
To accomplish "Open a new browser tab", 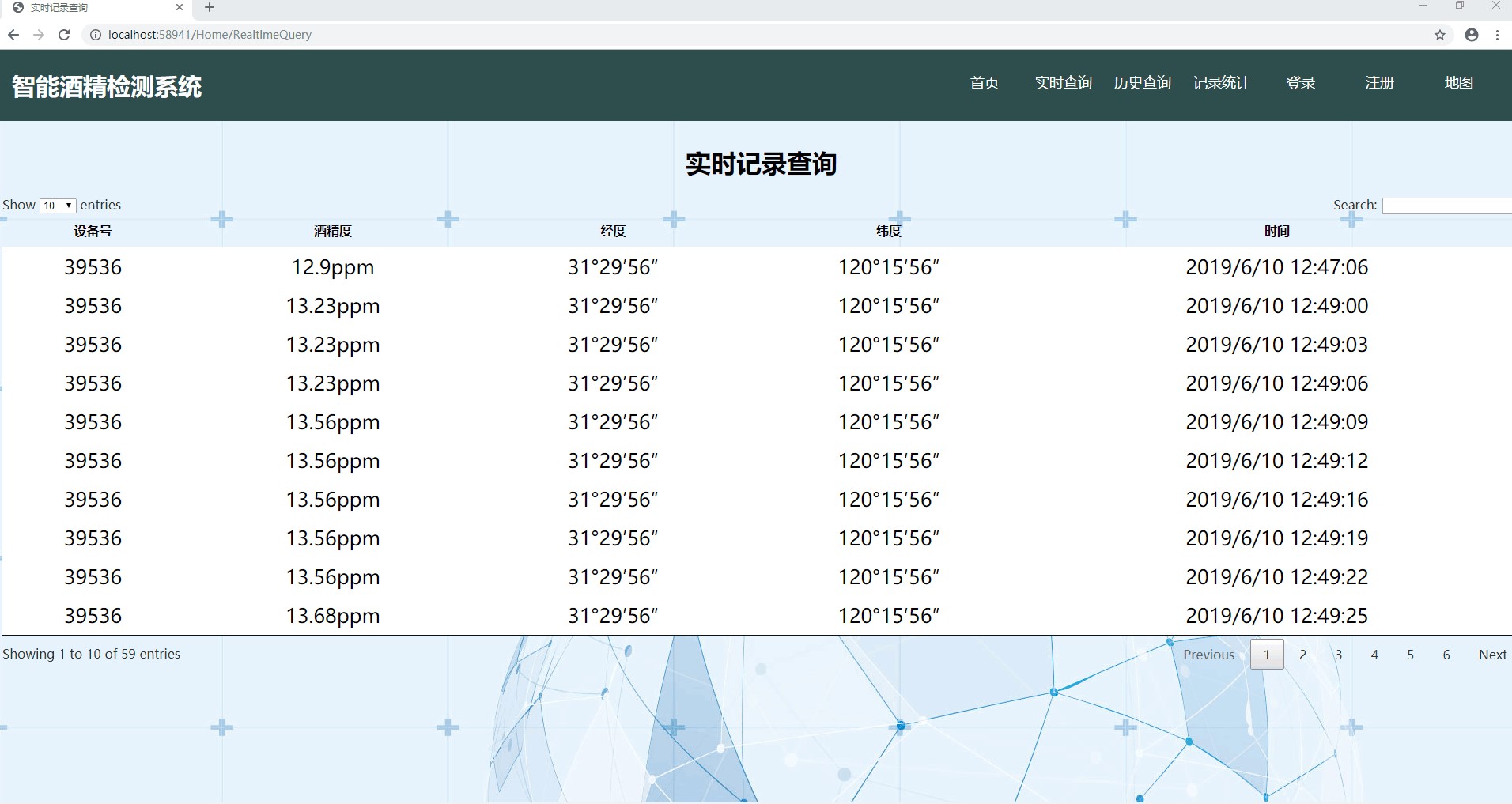I will click(210, 8).
